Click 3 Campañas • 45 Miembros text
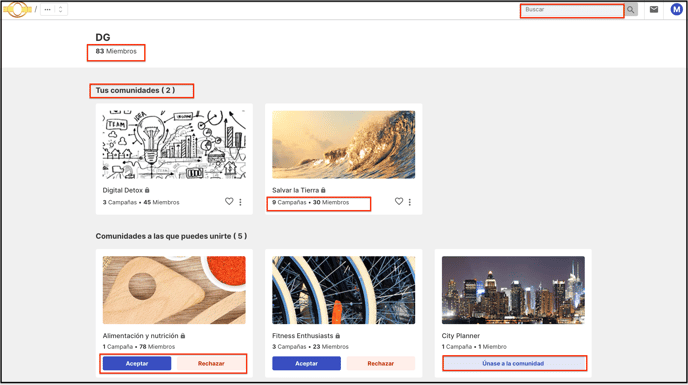 tap(141, 202)
